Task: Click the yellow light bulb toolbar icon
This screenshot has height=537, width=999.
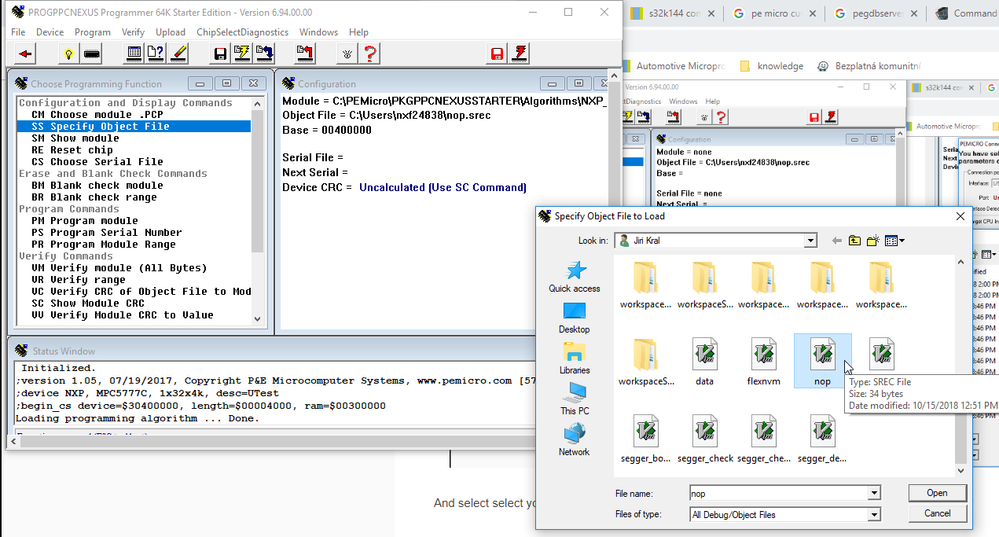Action: [x=68, y=54]
